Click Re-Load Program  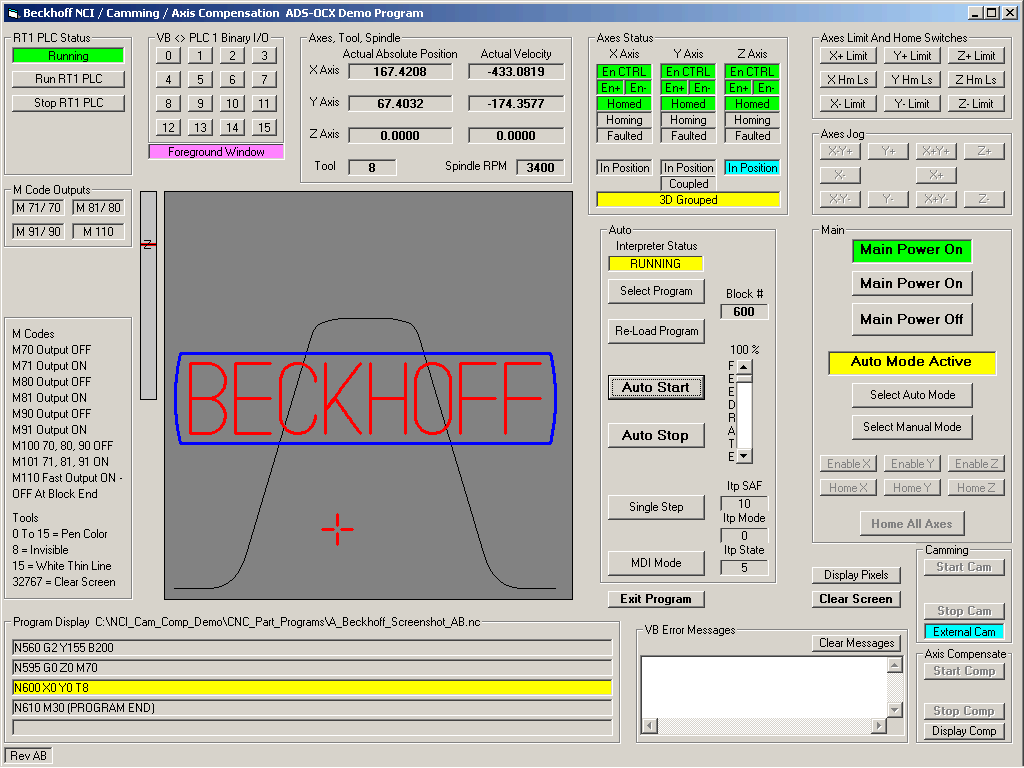pos(656,331)
